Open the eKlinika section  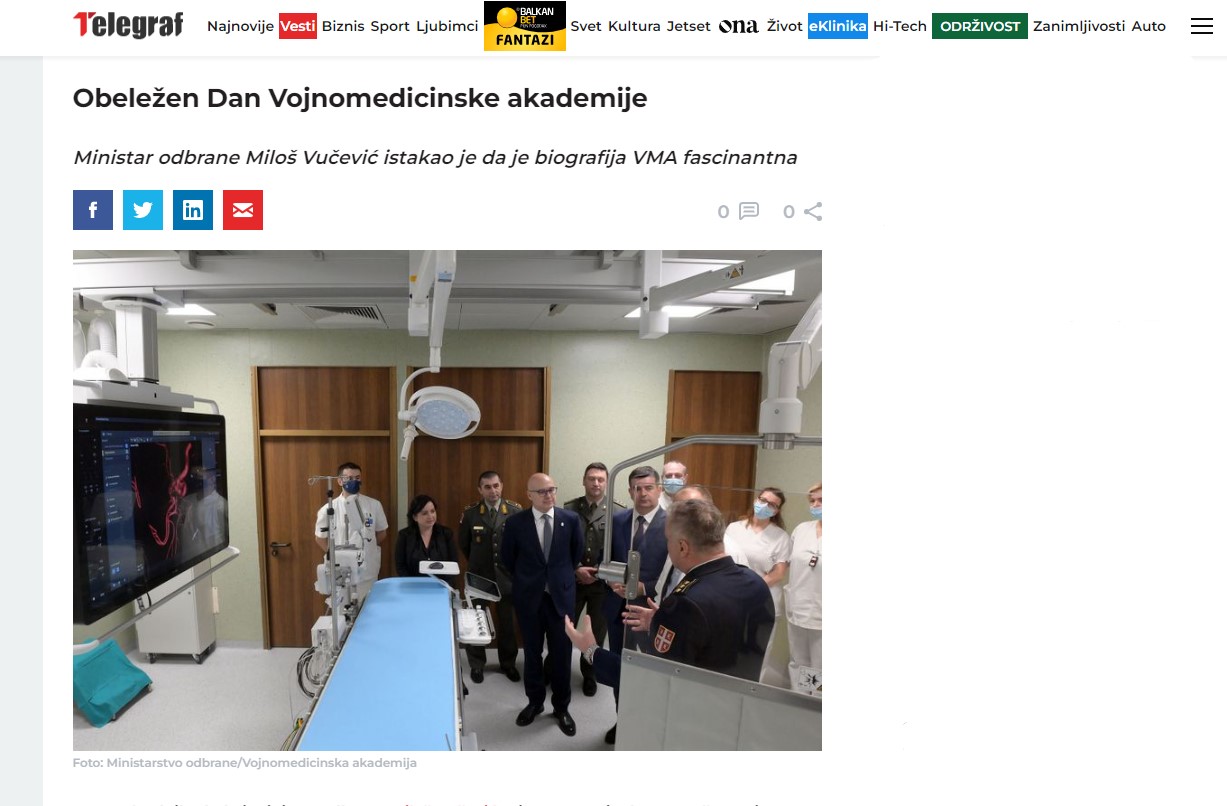(x=838, y=27)
